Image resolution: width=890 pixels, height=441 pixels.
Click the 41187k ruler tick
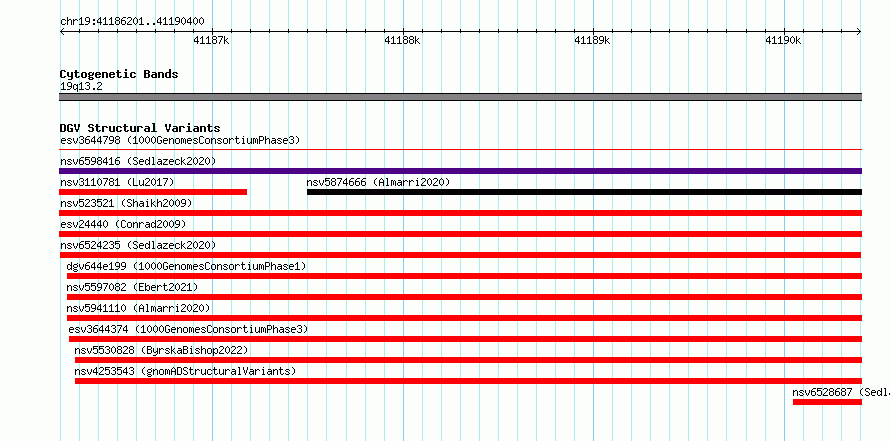click(211, 40)
